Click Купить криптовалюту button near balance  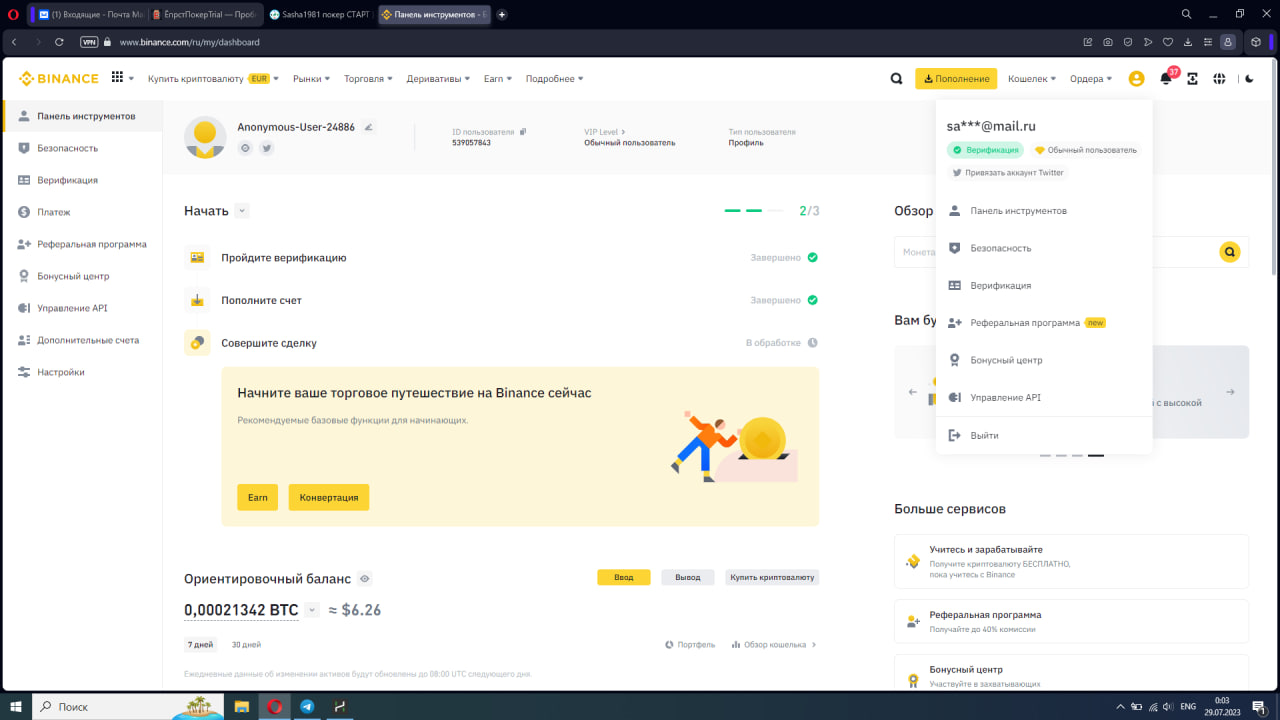click(772, 577)
